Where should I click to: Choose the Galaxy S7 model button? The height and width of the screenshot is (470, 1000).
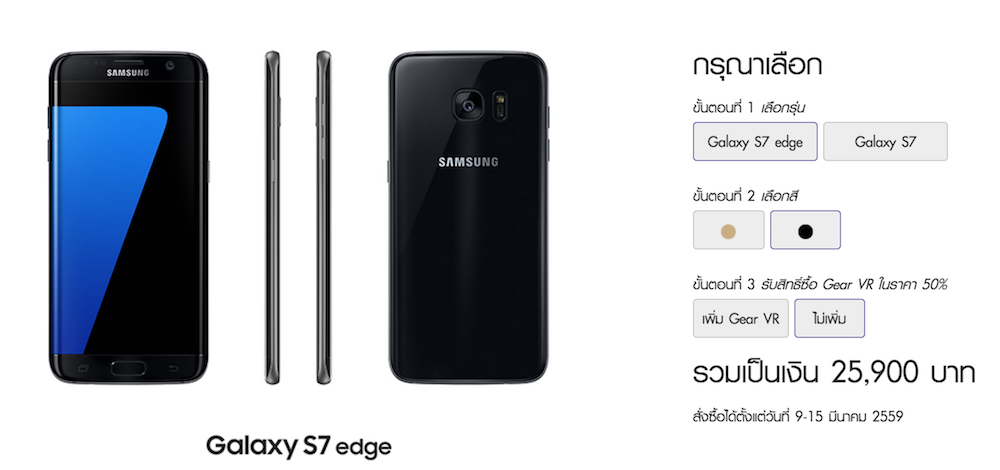tap(885, 142)
